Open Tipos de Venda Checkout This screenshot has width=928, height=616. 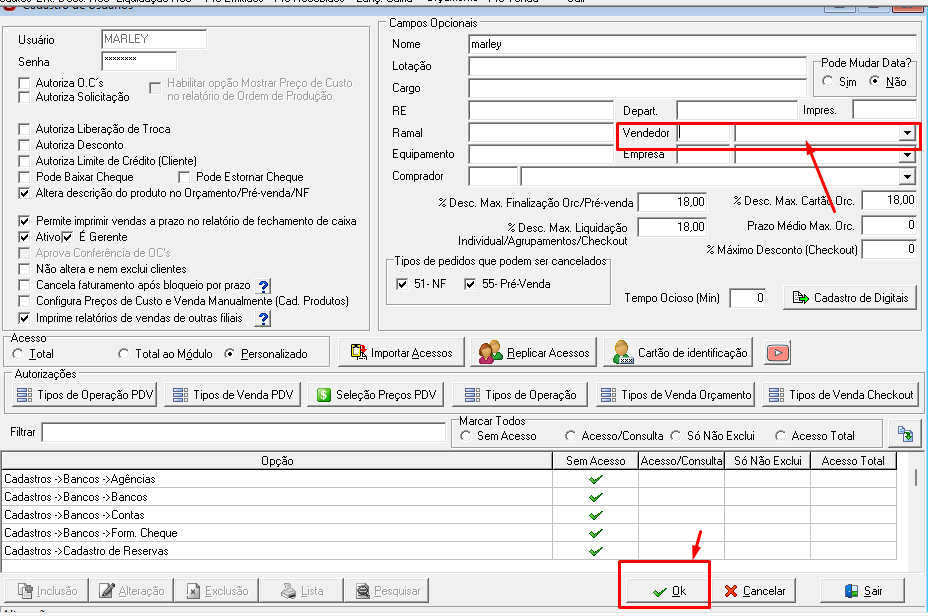(840, 395)
